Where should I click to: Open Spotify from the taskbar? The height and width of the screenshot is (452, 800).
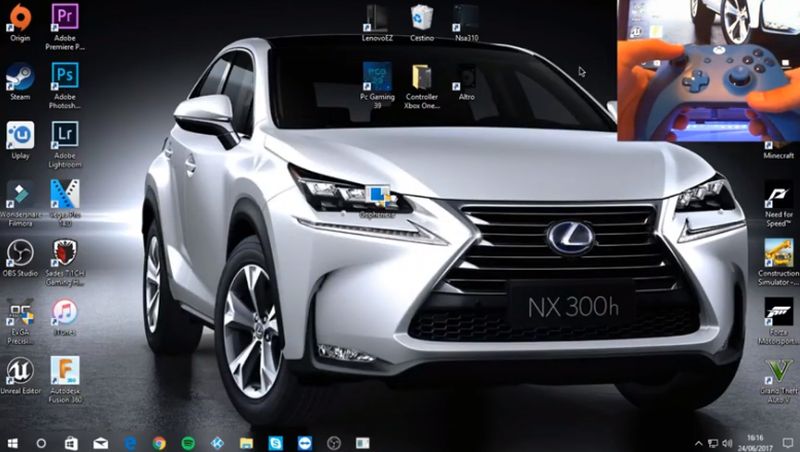pos(188,443)
